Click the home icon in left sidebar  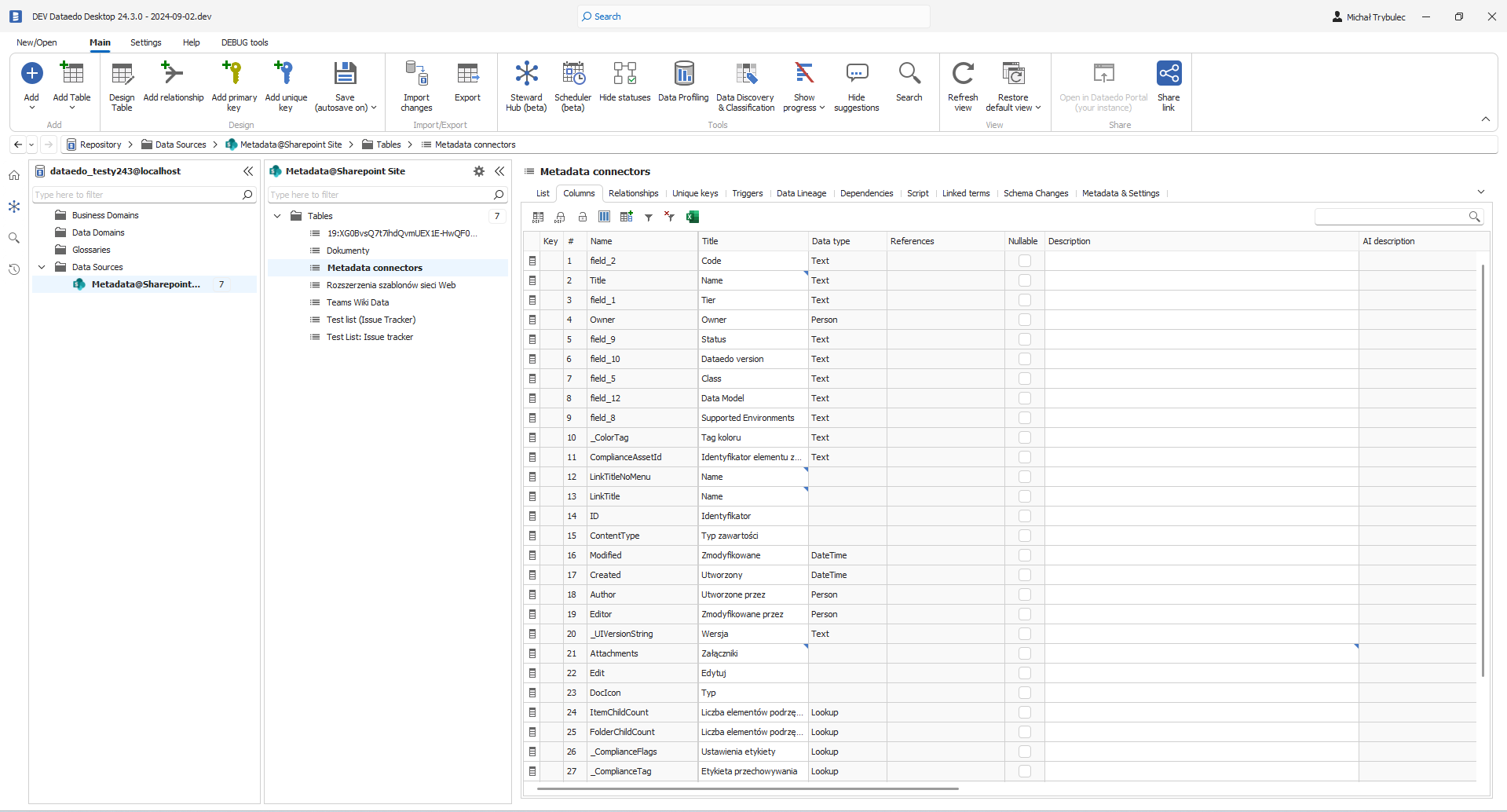(14, 175)
